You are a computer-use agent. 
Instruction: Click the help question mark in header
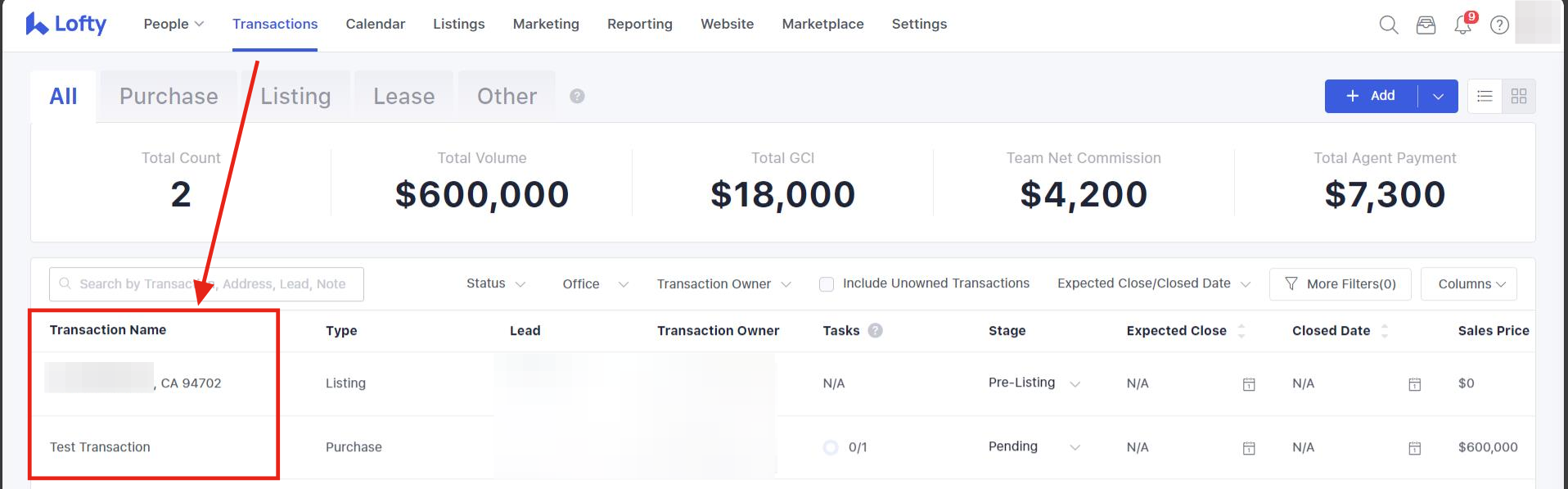click(x=1499, y=25)
